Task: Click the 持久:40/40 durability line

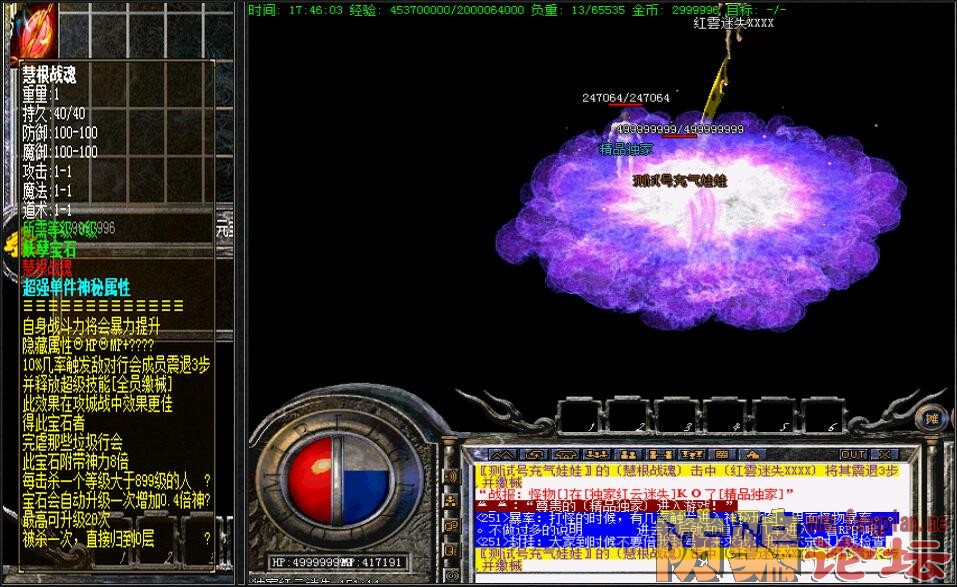Action: click(54, 113)
